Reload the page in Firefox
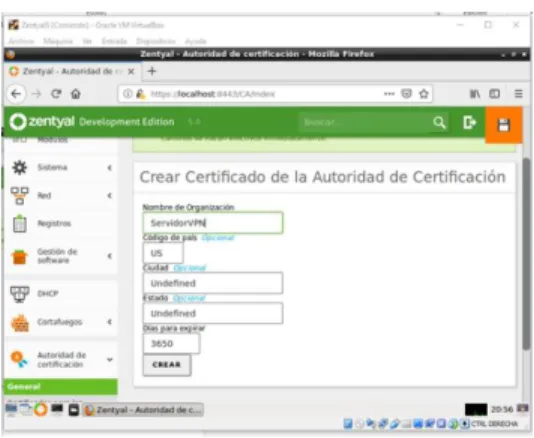 (x=56, y=93)
